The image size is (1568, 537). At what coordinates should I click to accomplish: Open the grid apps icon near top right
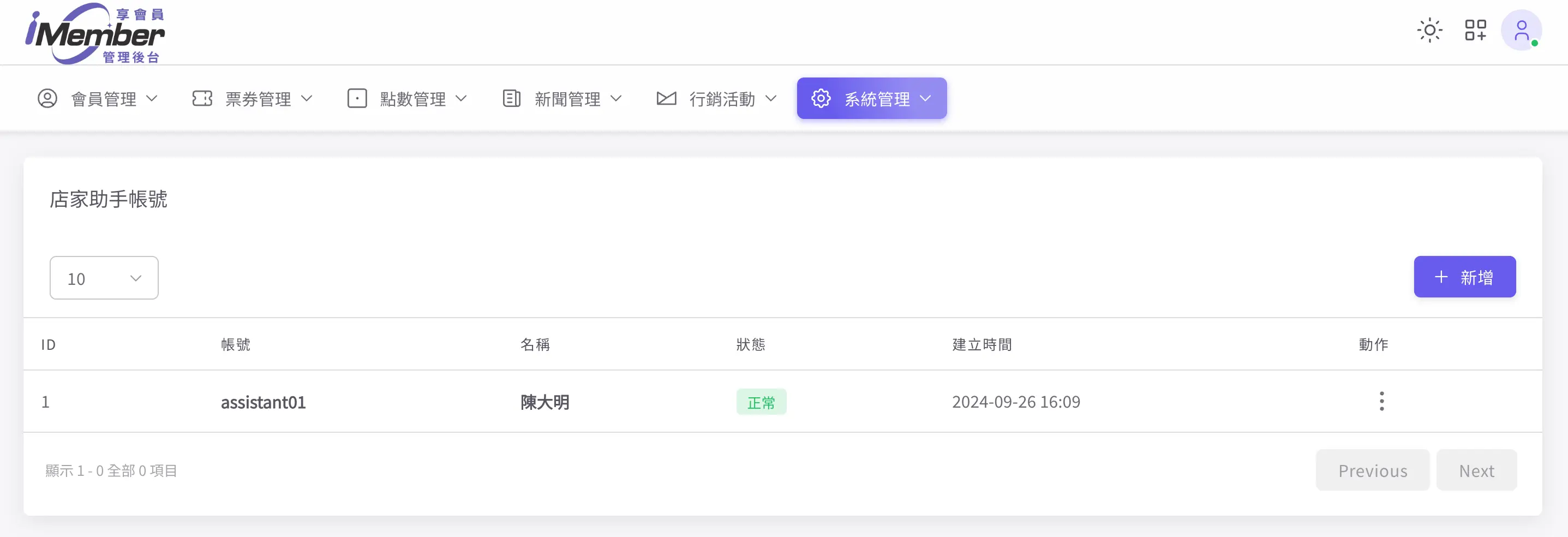click(1475, 30)
